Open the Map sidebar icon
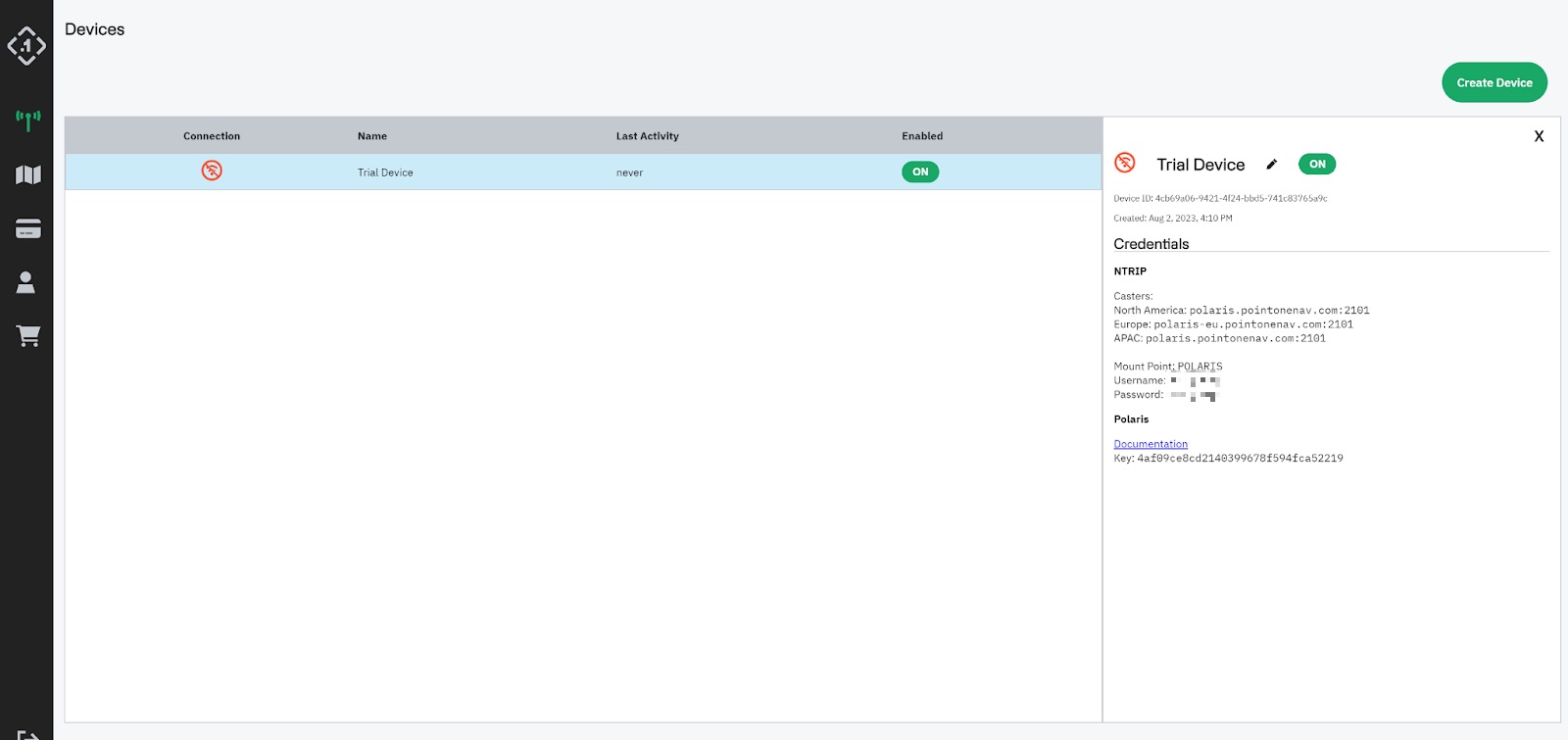1568x740 pixels. [28, 174]
